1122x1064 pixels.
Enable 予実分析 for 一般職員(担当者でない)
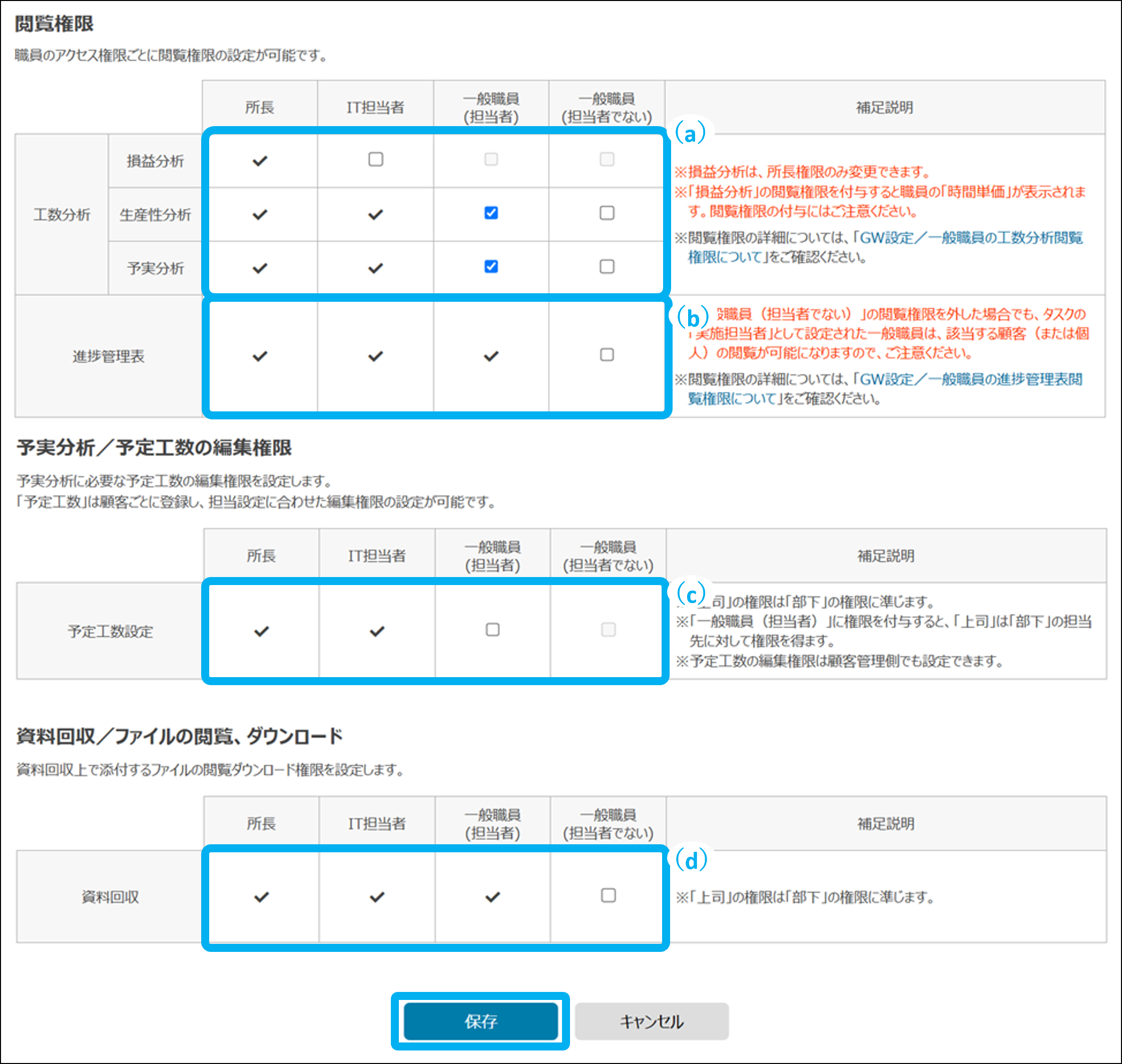point(607,267)
